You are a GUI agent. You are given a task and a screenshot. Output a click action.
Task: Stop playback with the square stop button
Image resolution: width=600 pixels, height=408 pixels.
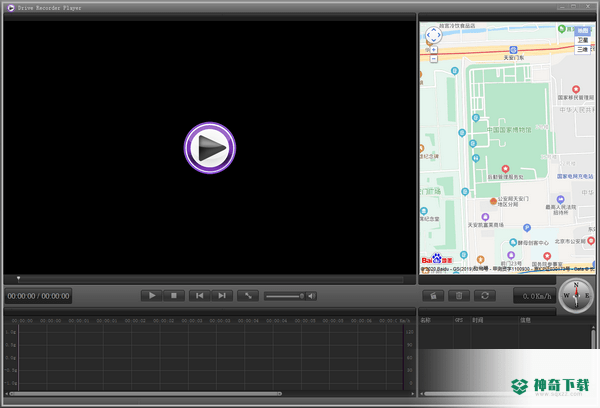[x=174, y=295]
